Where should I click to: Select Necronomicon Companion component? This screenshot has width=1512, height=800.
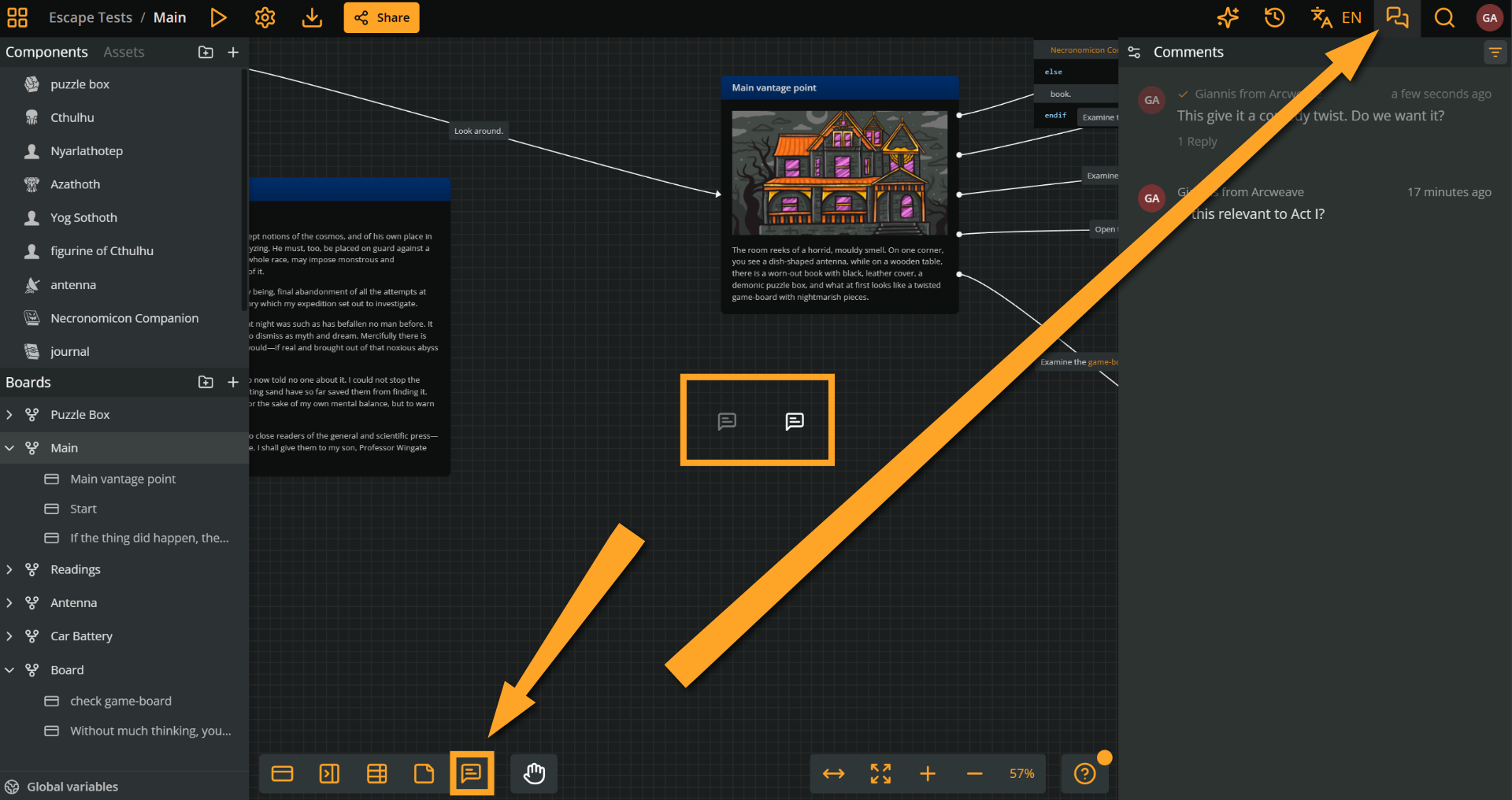click(122, 318)
